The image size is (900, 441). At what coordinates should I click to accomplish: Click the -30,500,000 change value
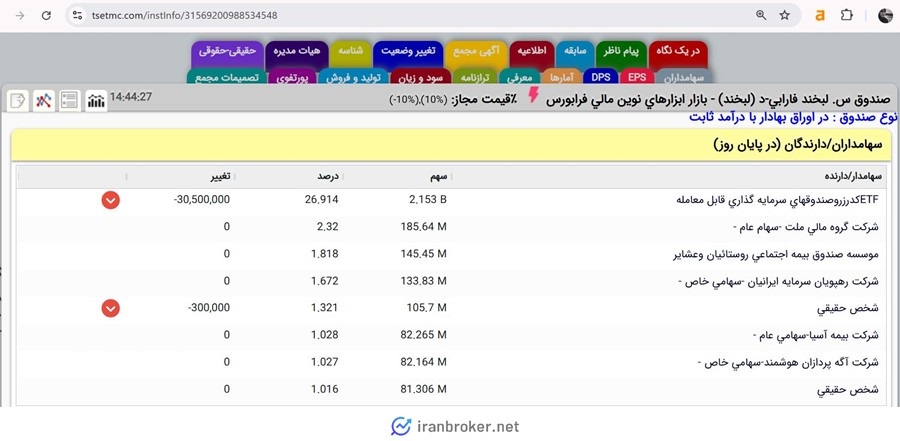[201, 200]
